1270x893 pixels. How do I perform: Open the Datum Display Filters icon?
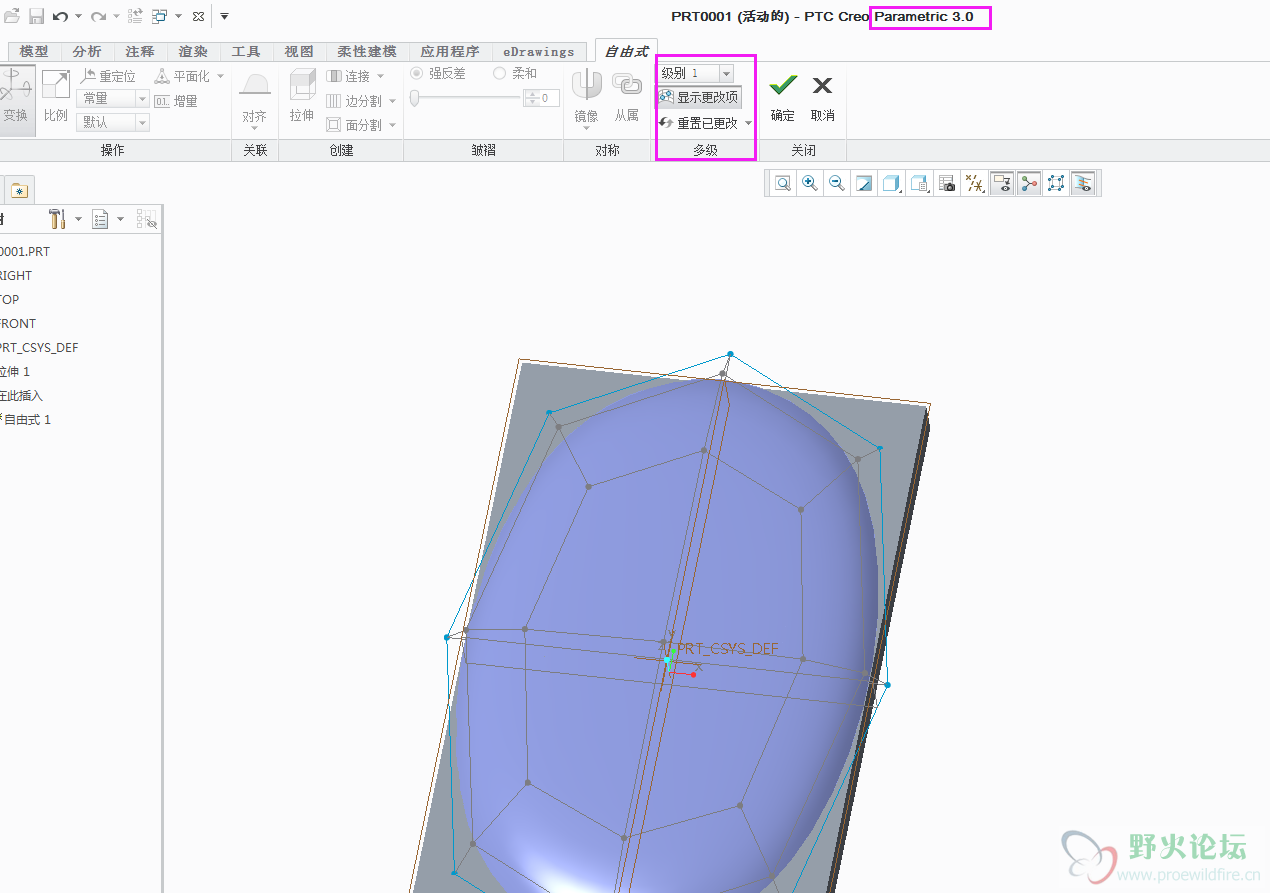[974, 183]
